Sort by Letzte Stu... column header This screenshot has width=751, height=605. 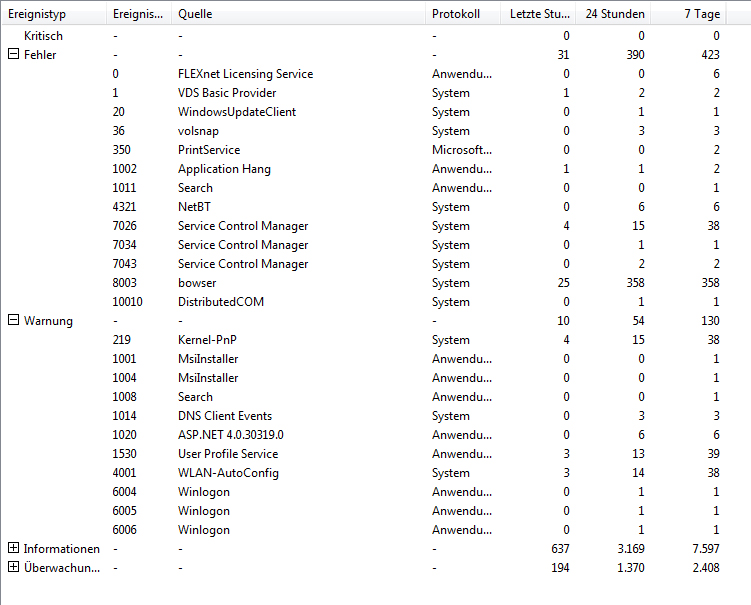point(538,14)
